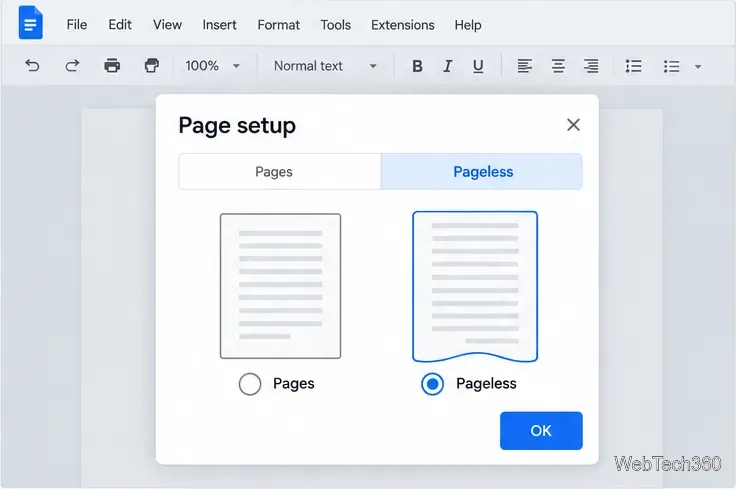
Task: Insert a bulleted list
Action: click(671, 66)
